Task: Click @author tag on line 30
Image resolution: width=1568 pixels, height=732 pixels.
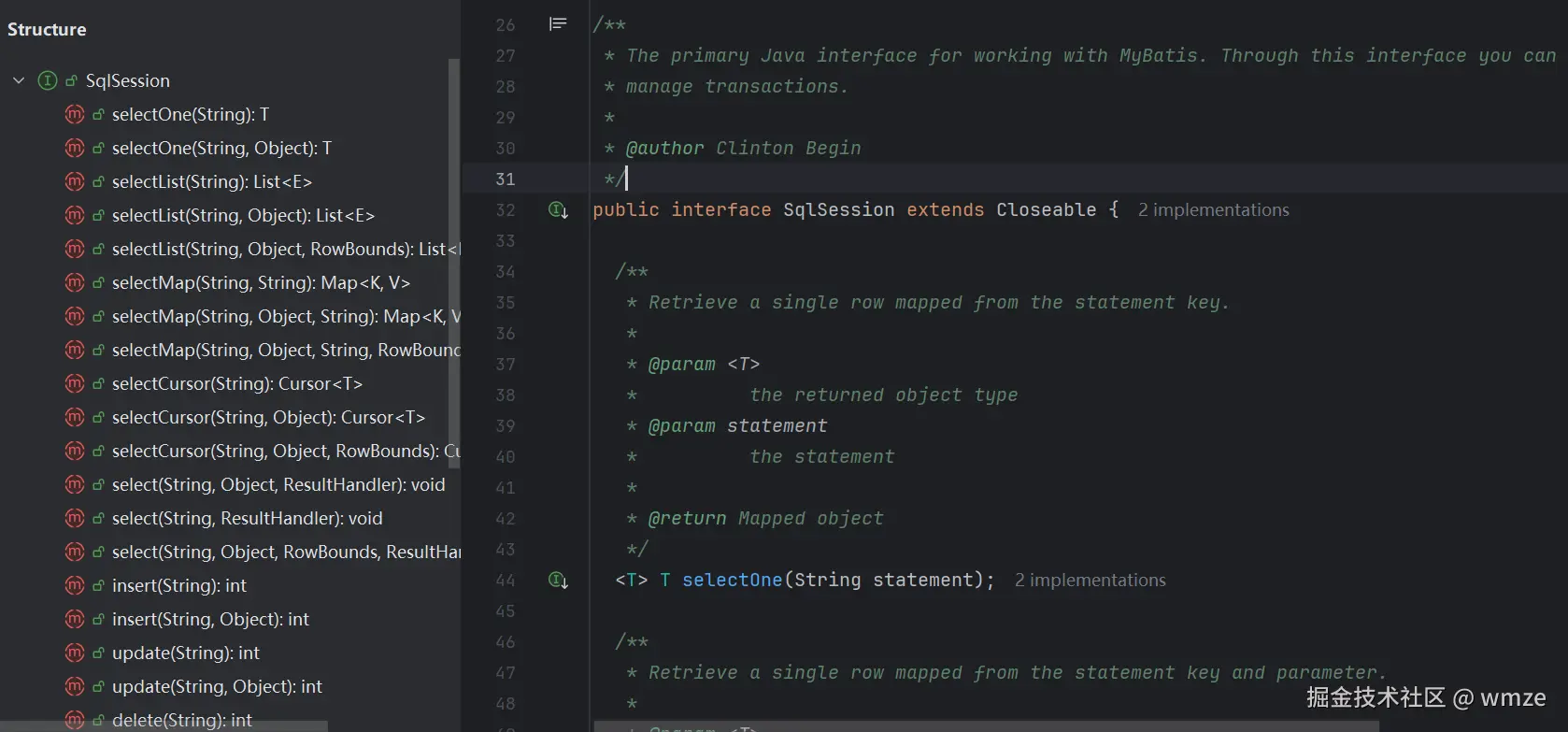Action: (x=664, y=149)
